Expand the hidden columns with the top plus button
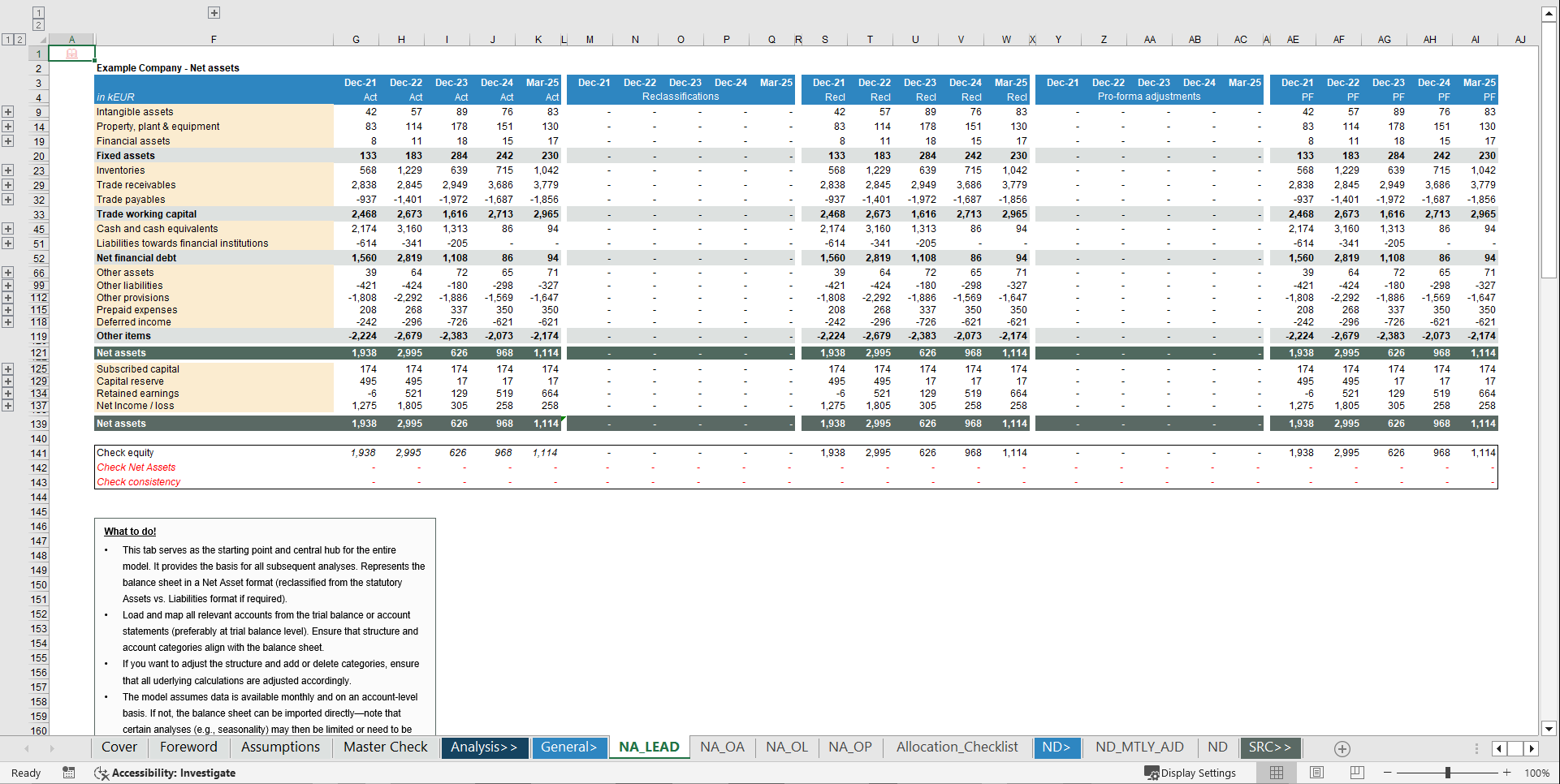The width and height of the screenshot is (1560, 784). click(214, 12)
